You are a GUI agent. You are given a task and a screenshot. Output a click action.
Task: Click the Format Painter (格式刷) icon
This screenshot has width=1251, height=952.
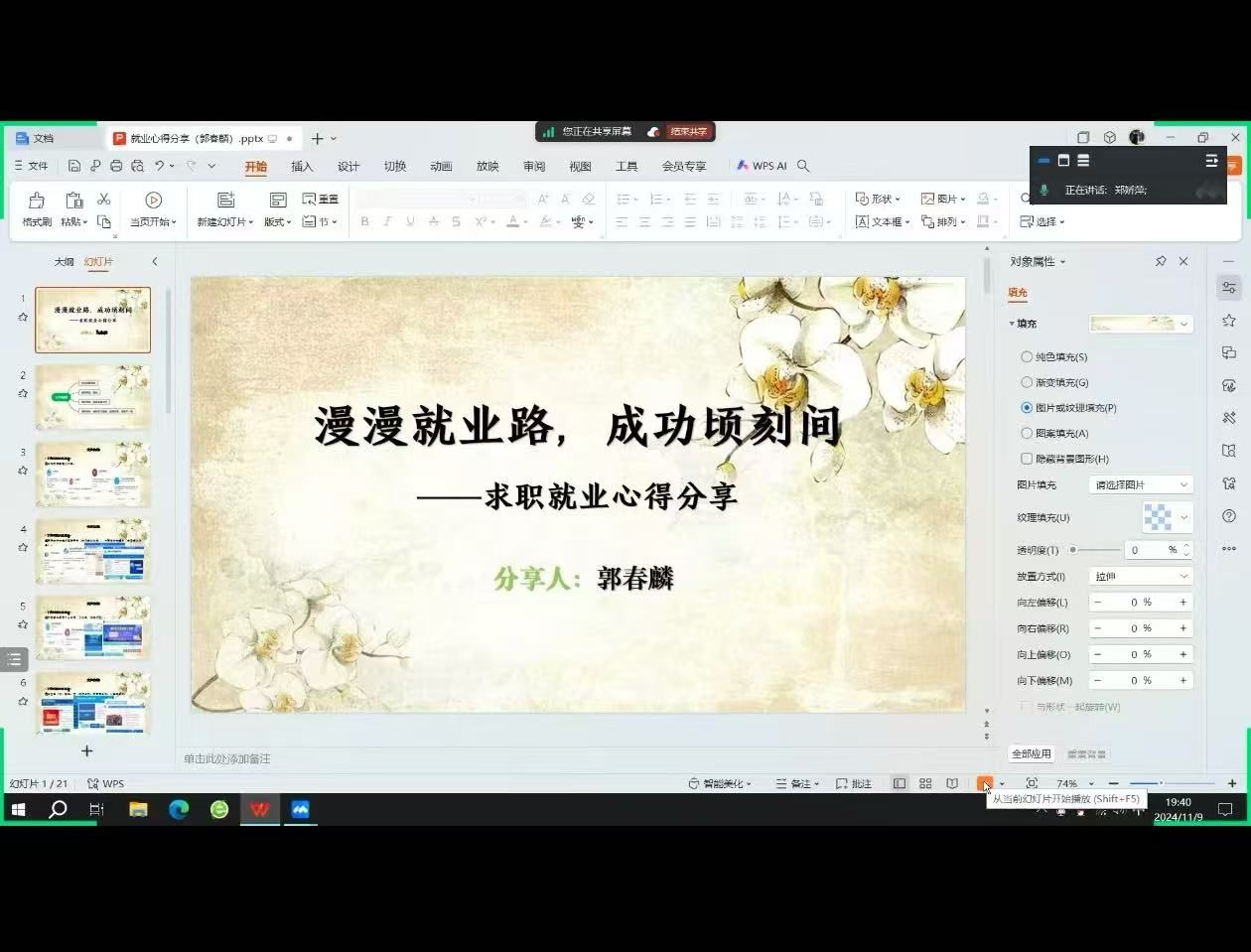point(37,202)
